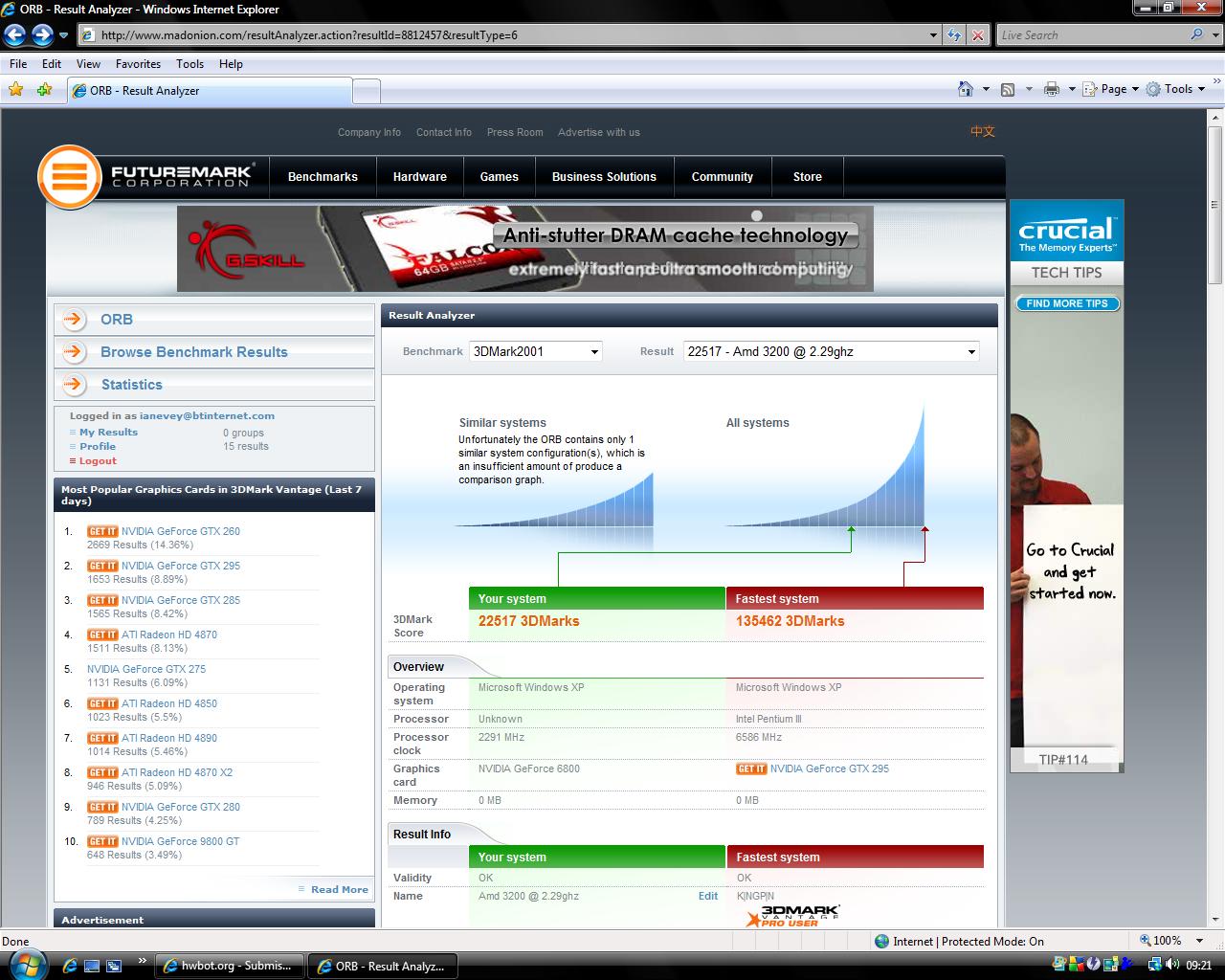Open the Games navigation item
1225x980 pixels.
500,177
